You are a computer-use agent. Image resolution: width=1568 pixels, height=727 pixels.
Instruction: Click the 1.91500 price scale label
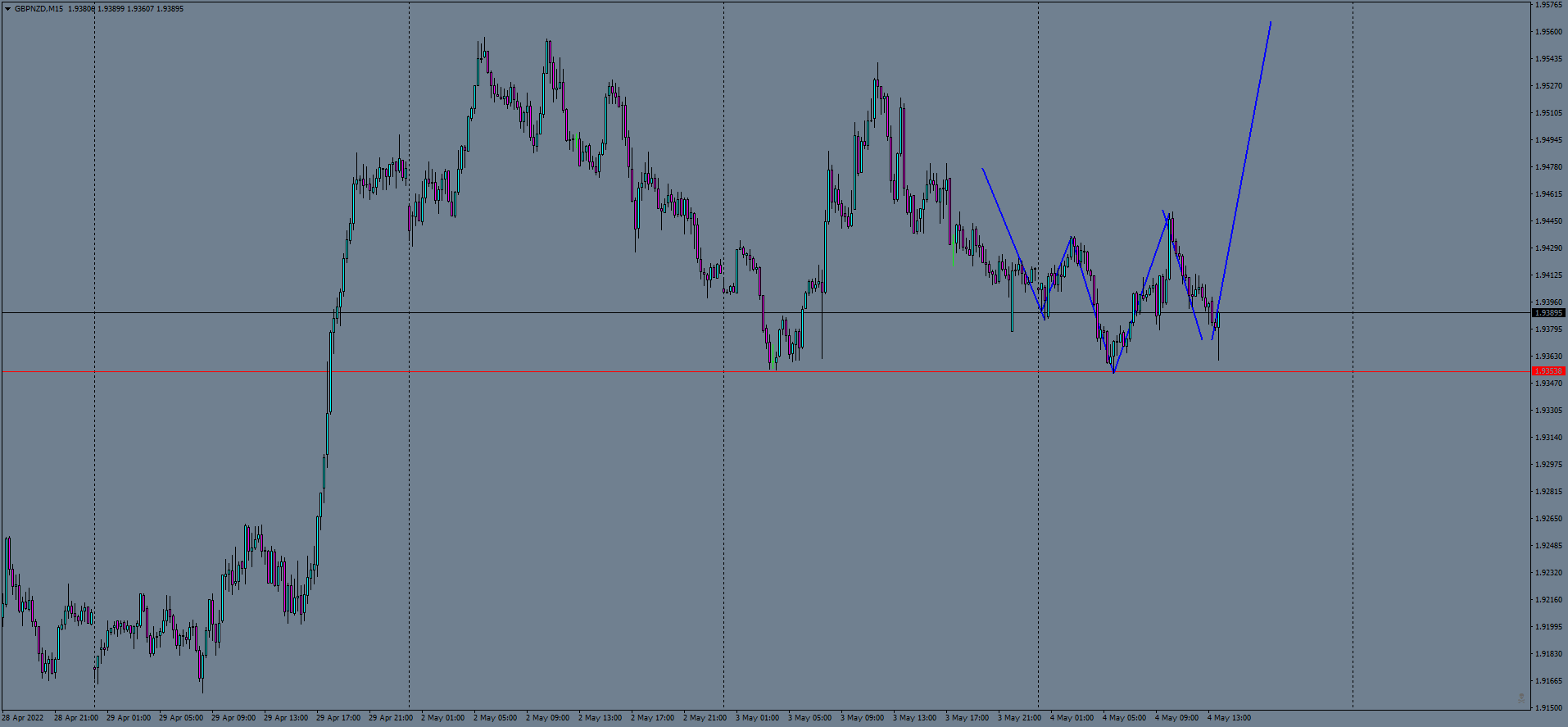pyautogui.click(x=1548, y=708)
